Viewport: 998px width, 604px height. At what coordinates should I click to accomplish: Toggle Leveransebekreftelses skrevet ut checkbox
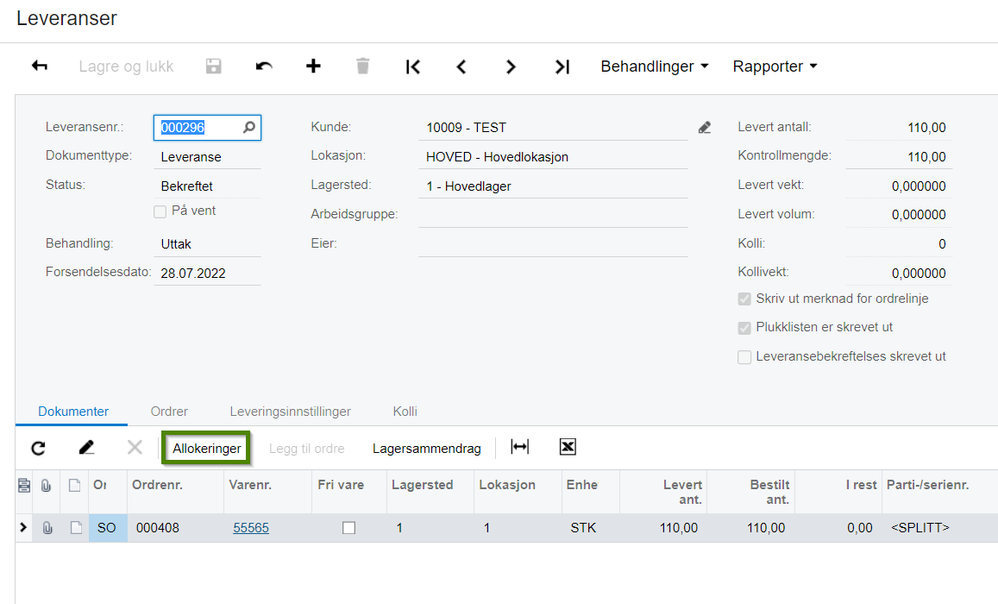pyautogui.click(x=744, y=357)
